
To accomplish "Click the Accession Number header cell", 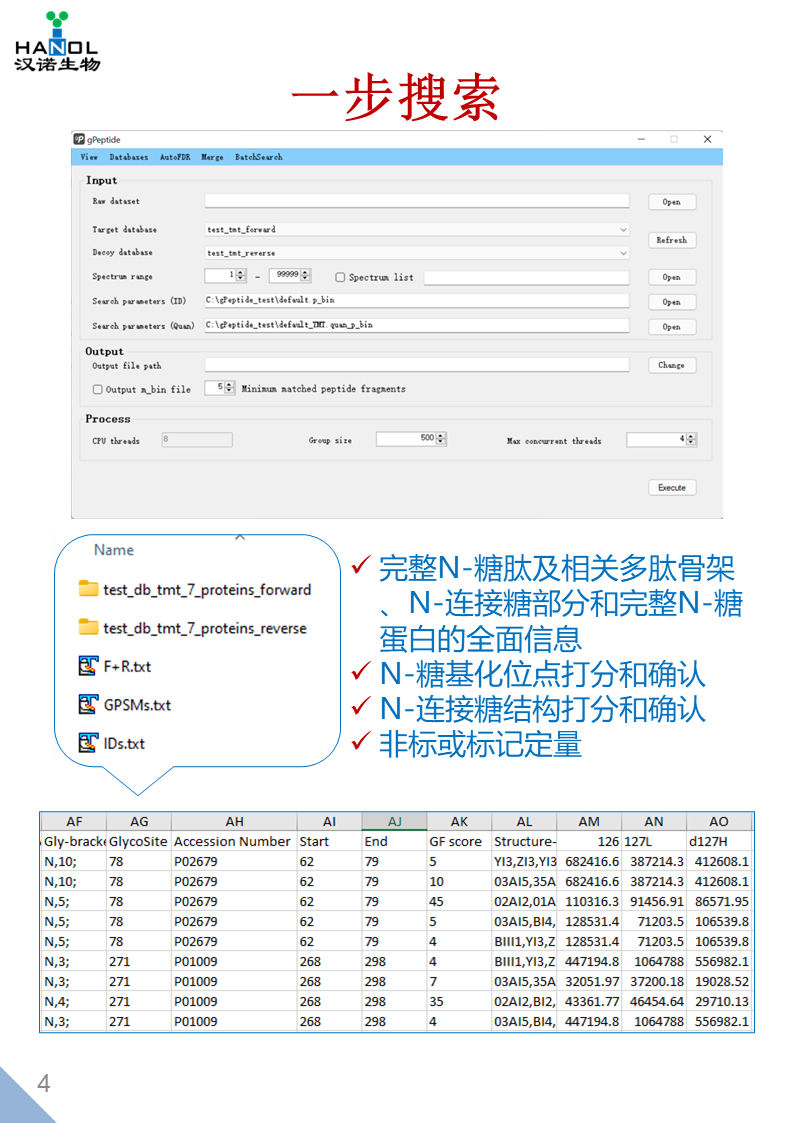I will [234, 842].
